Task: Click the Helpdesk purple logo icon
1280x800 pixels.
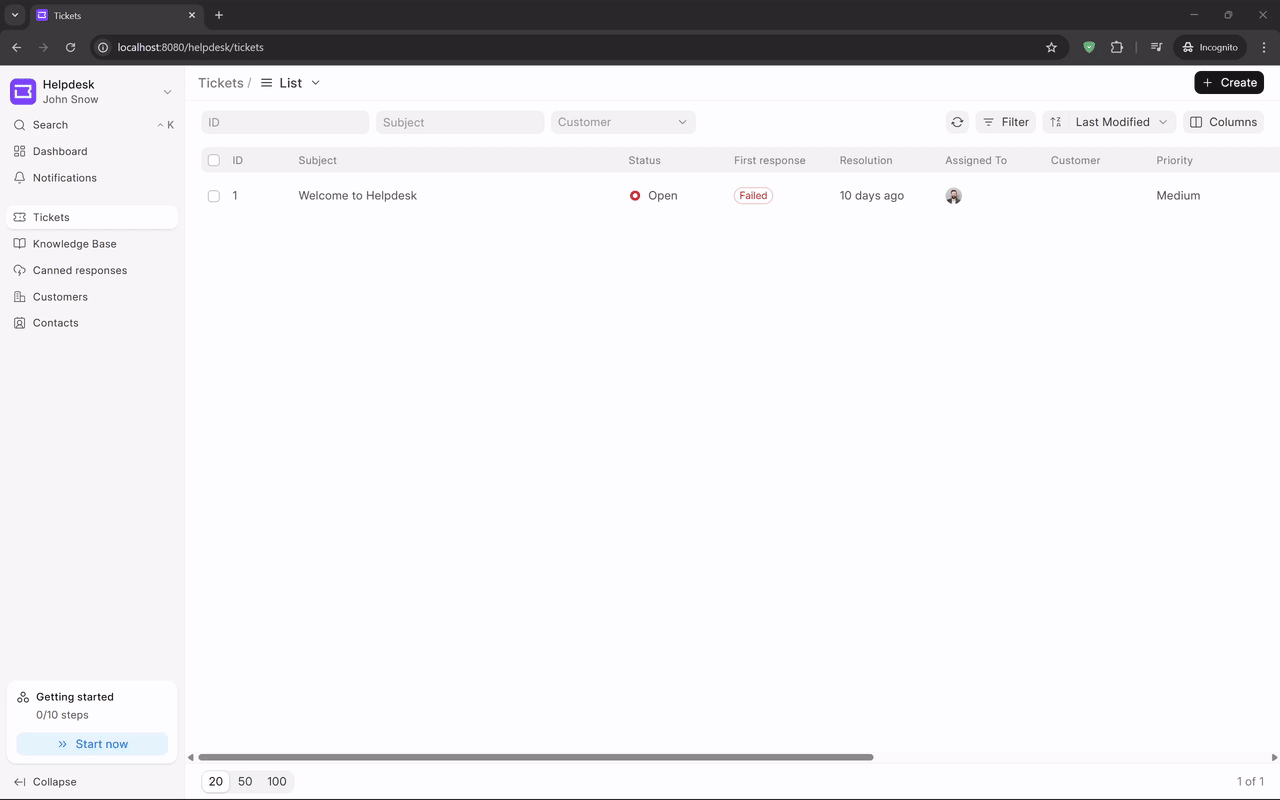Action: click(23, 92)
